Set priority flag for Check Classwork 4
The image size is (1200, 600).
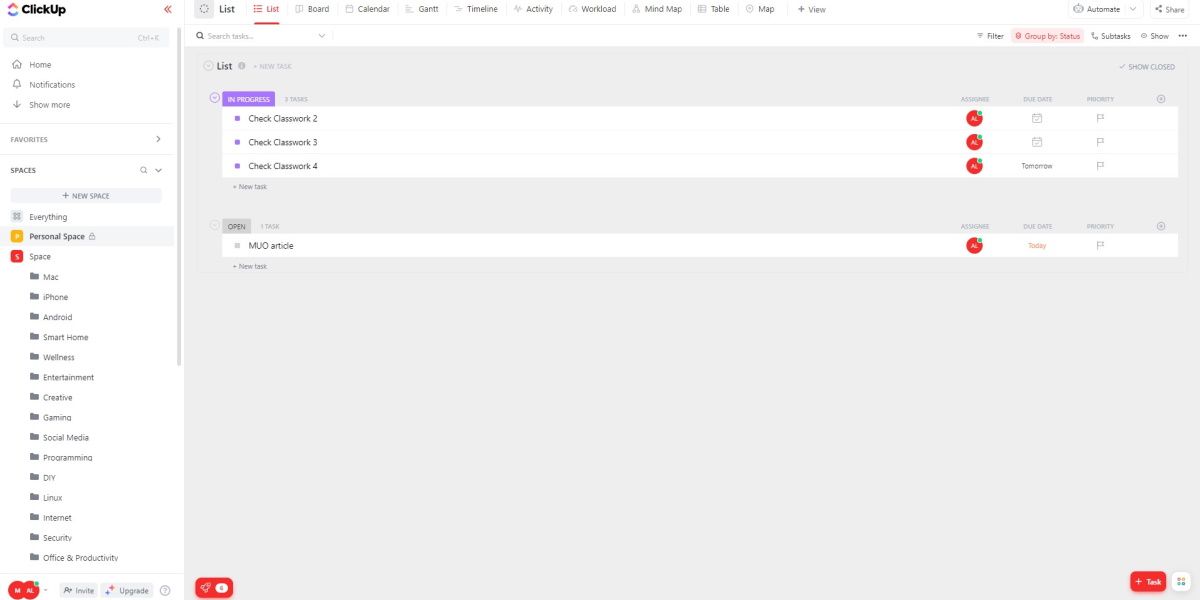1100,166
